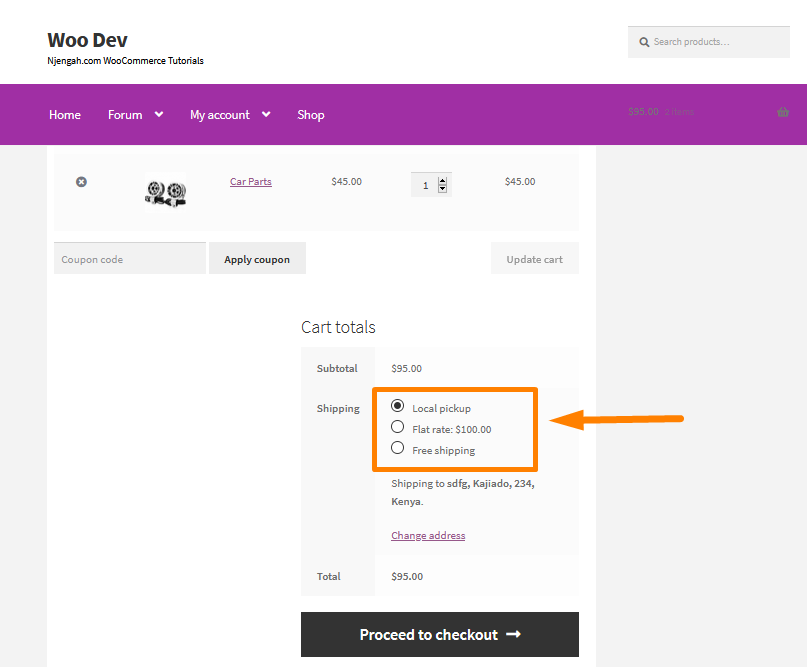Image resolution: width=807 pixels, height=667 pixels.
Task: Proceed to checkout
Action: [x=440, y=635]
